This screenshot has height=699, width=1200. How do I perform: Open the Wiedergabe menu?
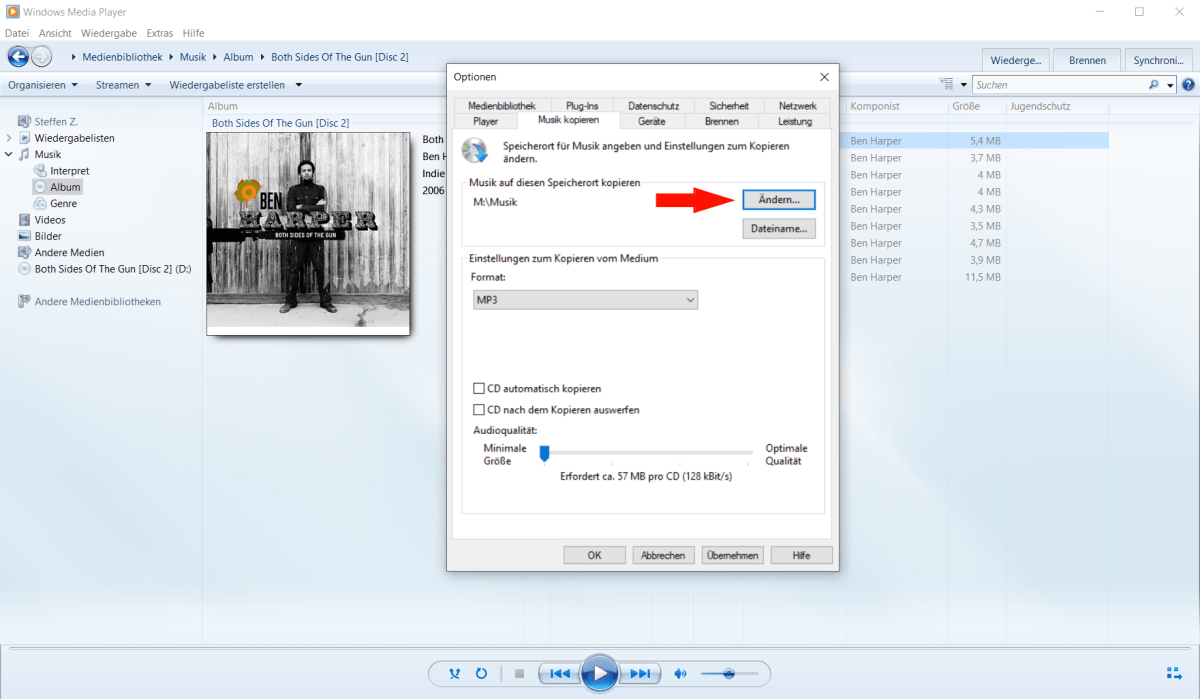[x=109, y=33]
